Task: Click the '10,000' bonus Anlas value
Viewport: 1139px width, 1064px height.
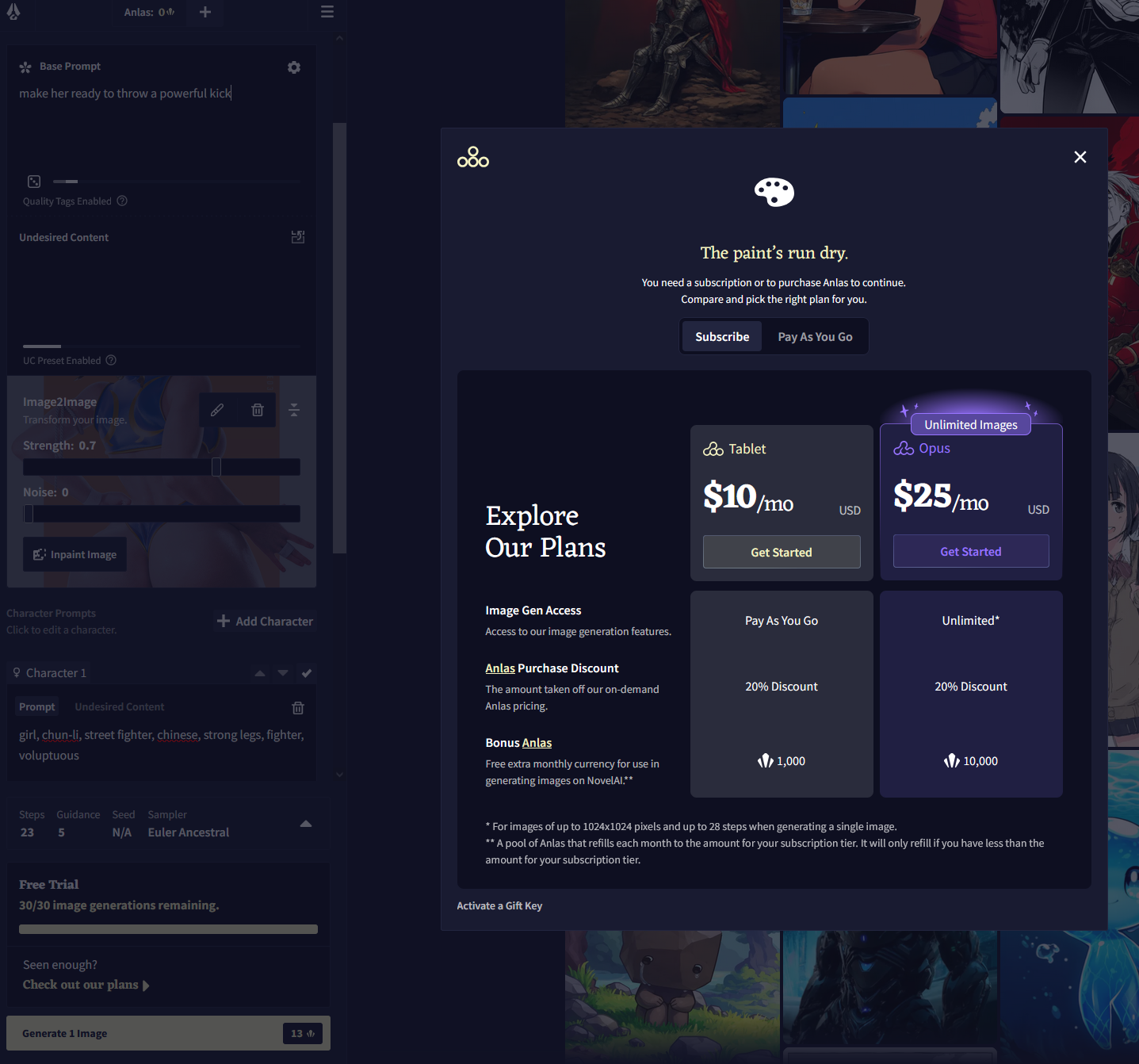Action: coord(971,761)
